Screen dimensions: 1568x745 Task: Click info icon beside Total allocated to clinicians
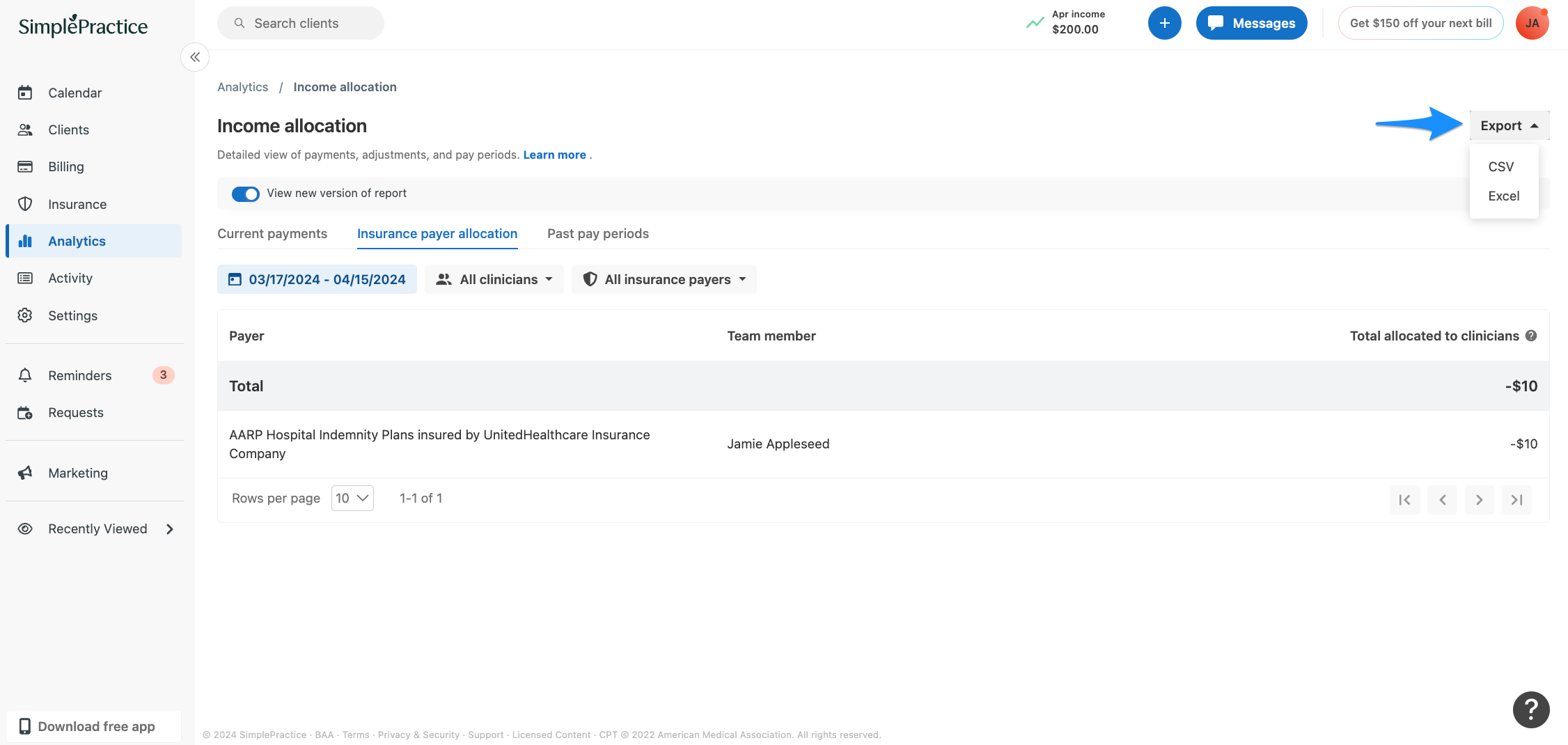[x=1531, y=336]
